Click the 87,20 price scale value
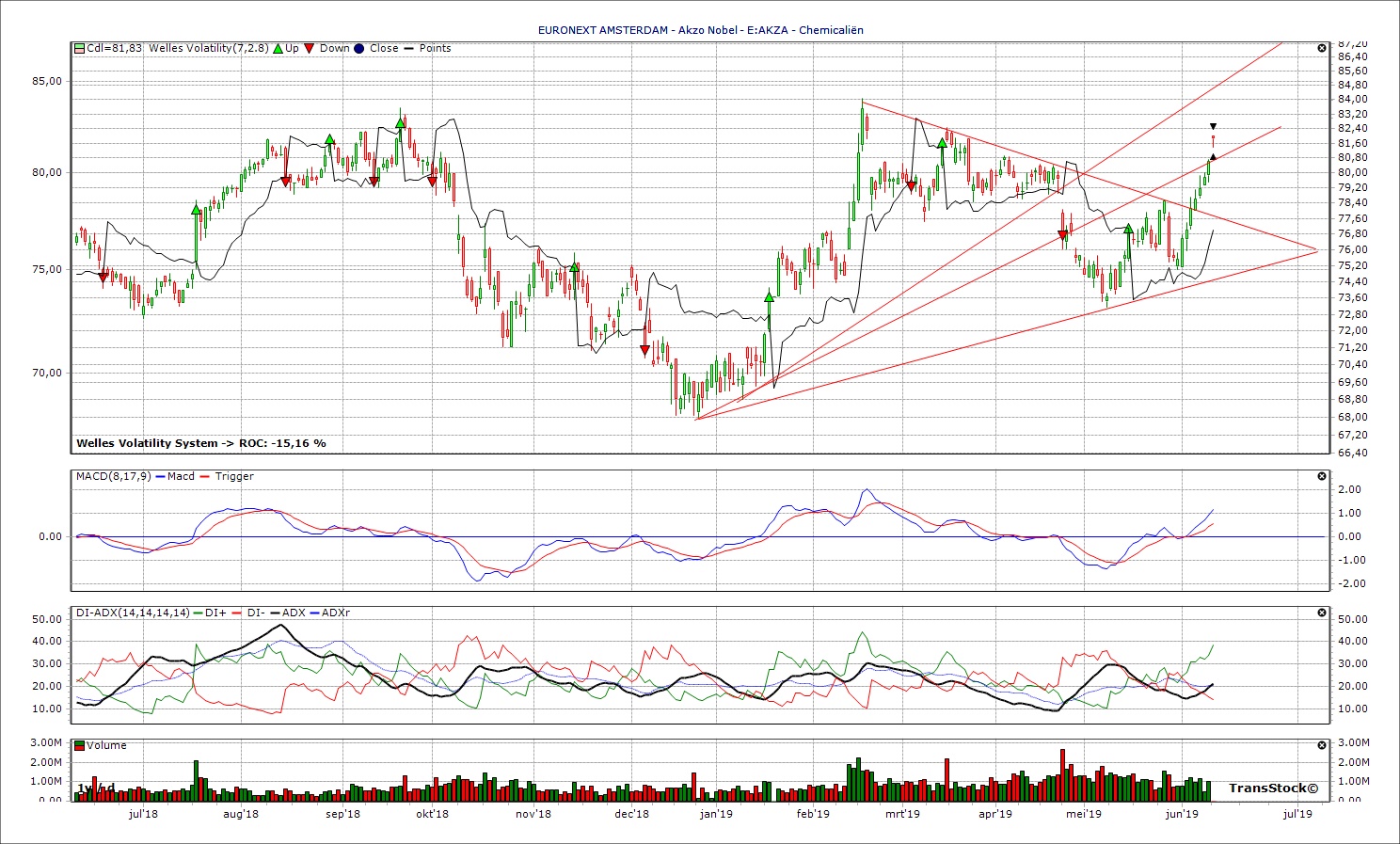Screen dimensions: 1400x844 click(x=1352, y=43)
